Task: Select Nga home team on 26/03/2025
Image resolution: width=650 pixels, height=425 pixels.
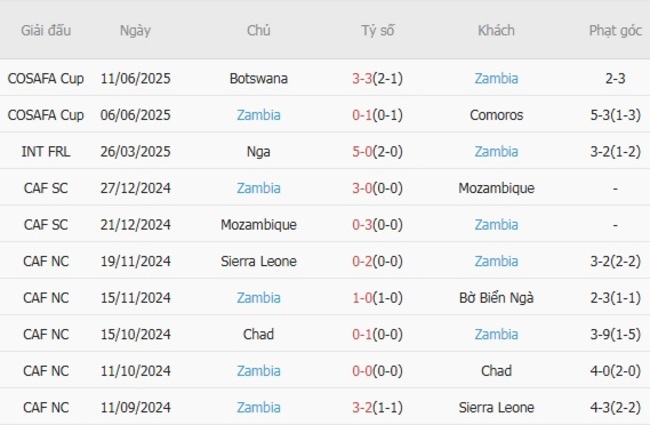Action: coord(259,152)
